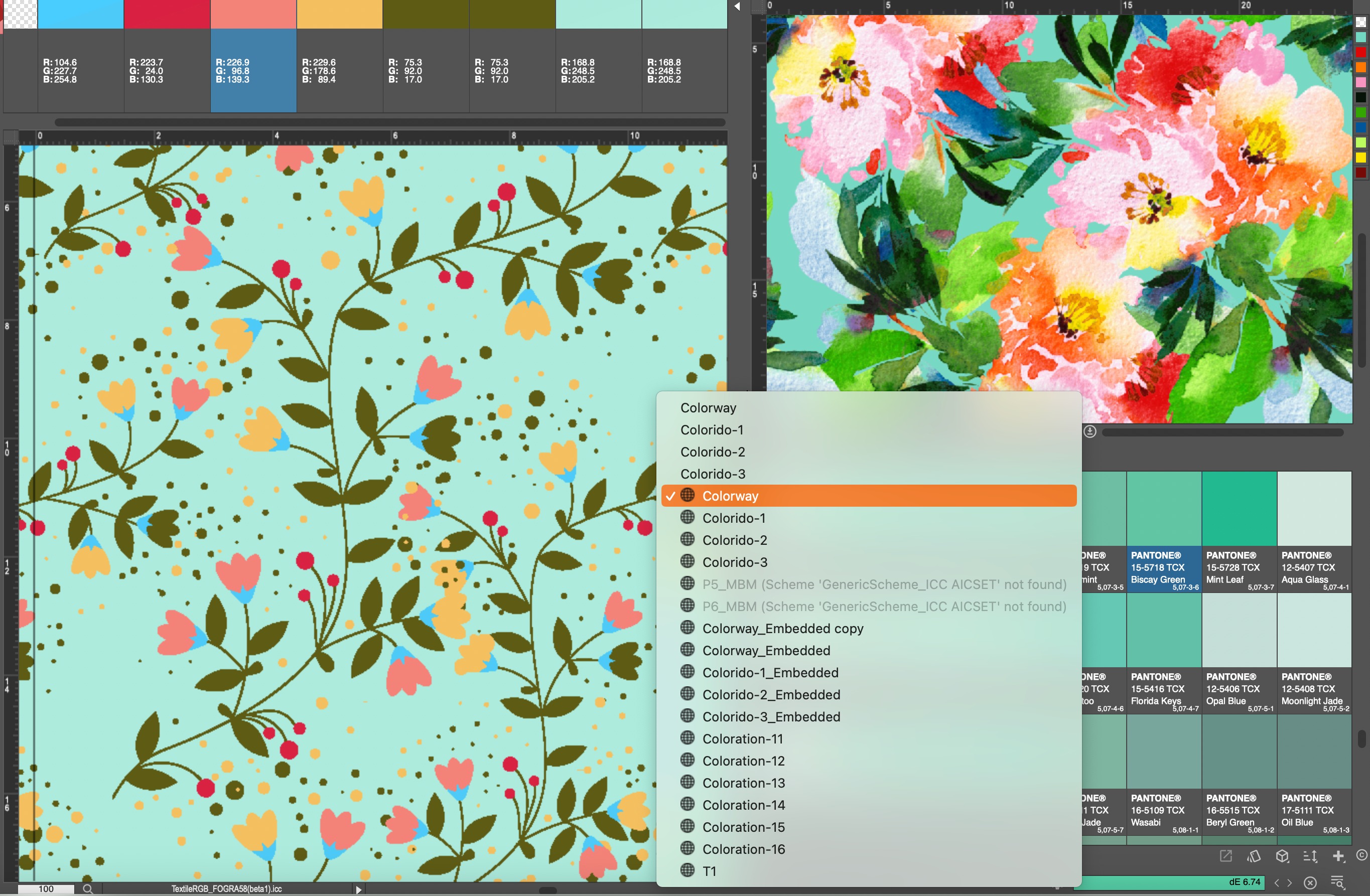
Task: Go to the next color match arrow
Action: (x=1289, y=882)
